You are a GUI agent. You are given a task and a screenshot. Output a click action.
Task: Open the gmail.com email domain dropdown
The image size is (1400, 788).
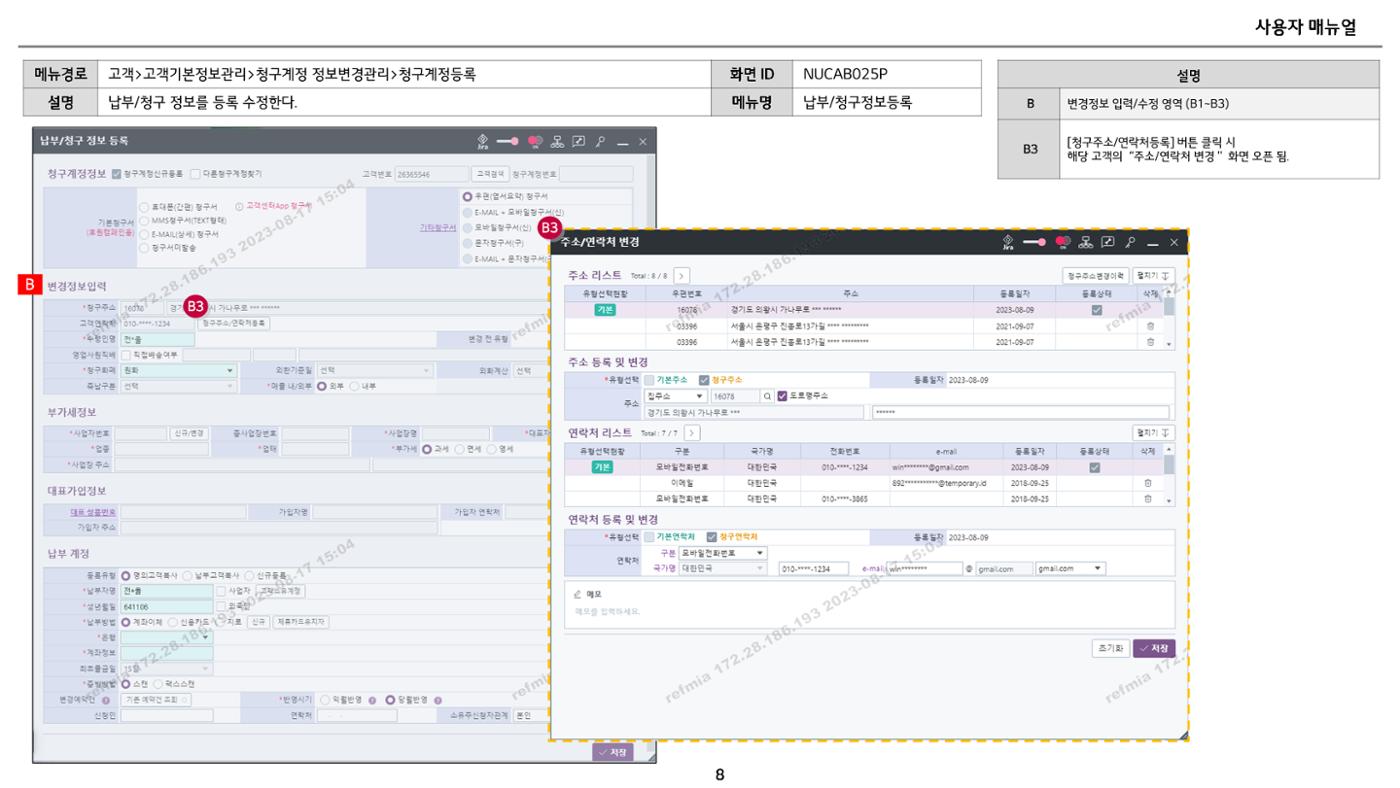pyautogui.click(x=1071, y=568)
